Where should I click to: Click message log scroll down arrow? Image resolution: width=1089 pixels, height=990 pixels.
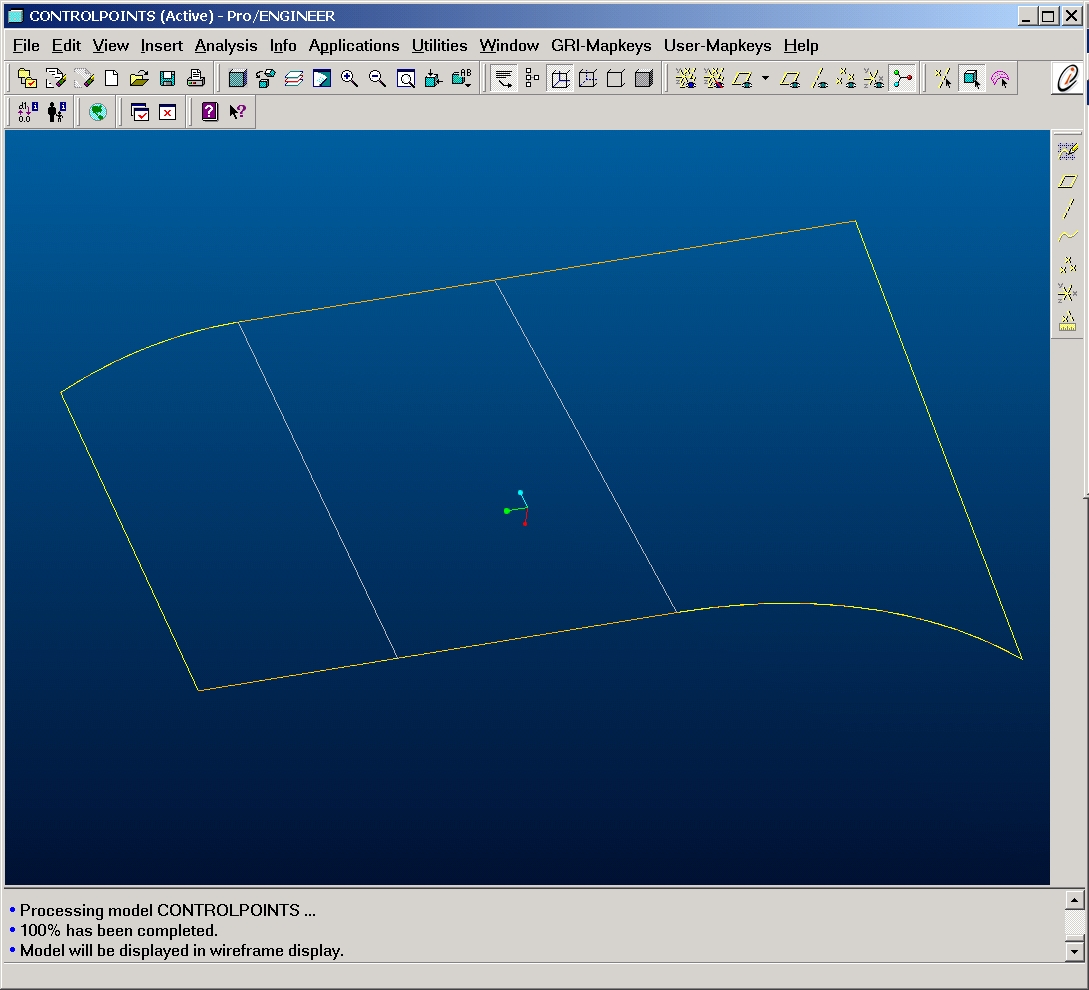pyautogui.click(x=1074, y=951)
